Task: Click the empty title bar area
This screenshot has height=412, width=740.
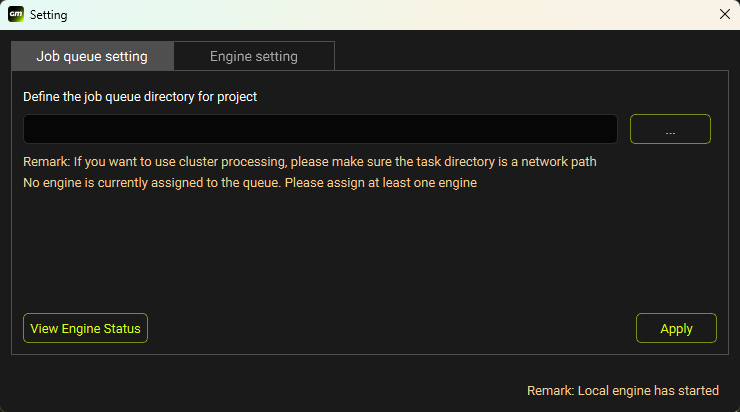Action: [380, 15]
